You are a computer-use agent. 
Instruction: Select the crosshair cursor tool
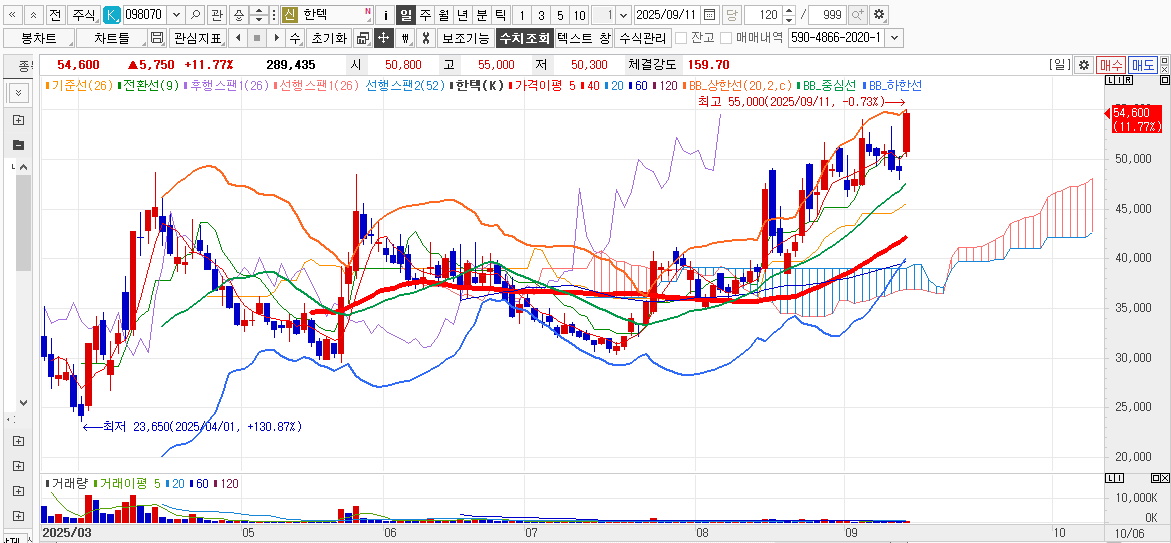(384, 38)
